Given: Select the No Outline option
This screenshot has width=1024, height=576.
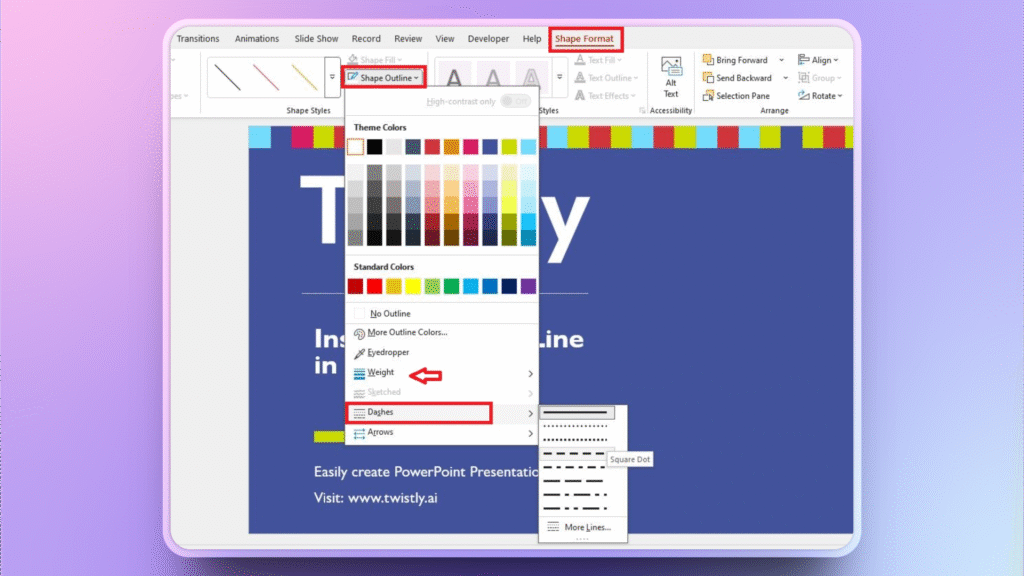Looking at the screenshot, I should [389, 314].
